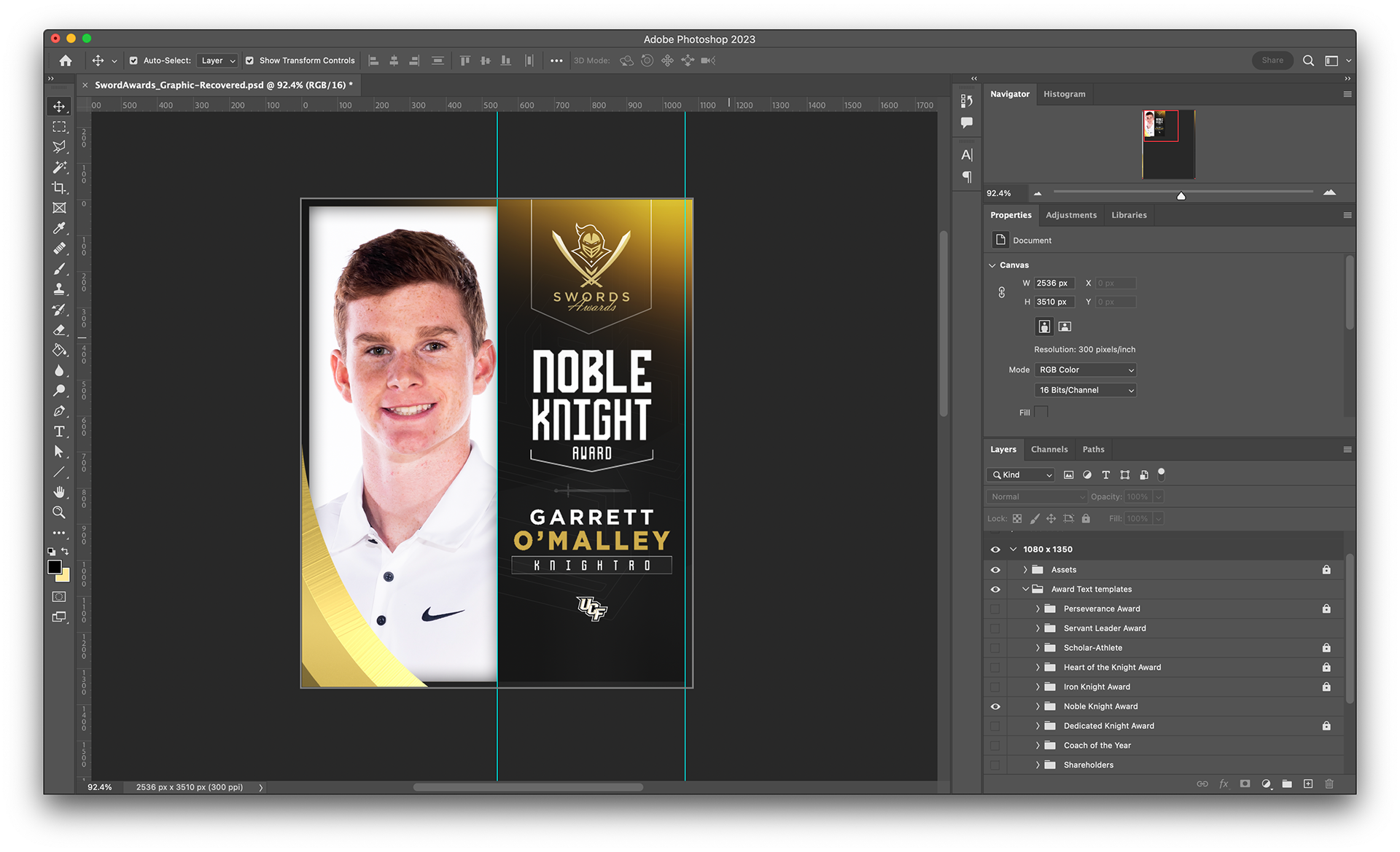
Task: Hide the Award Text templates group
Action: tap(995, 590)
